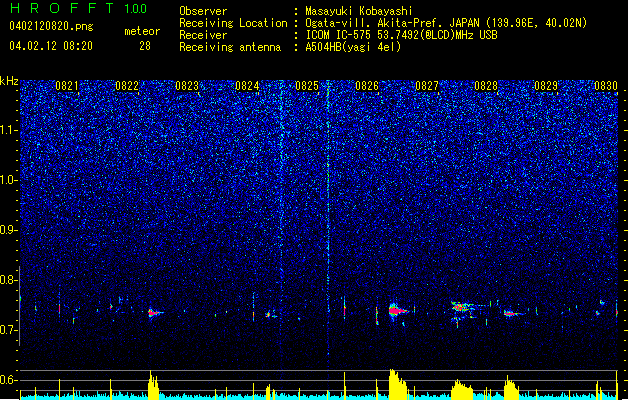Click the meteor count value 28
The width and height of the screenshot is (629, 400).
point(145,46)
